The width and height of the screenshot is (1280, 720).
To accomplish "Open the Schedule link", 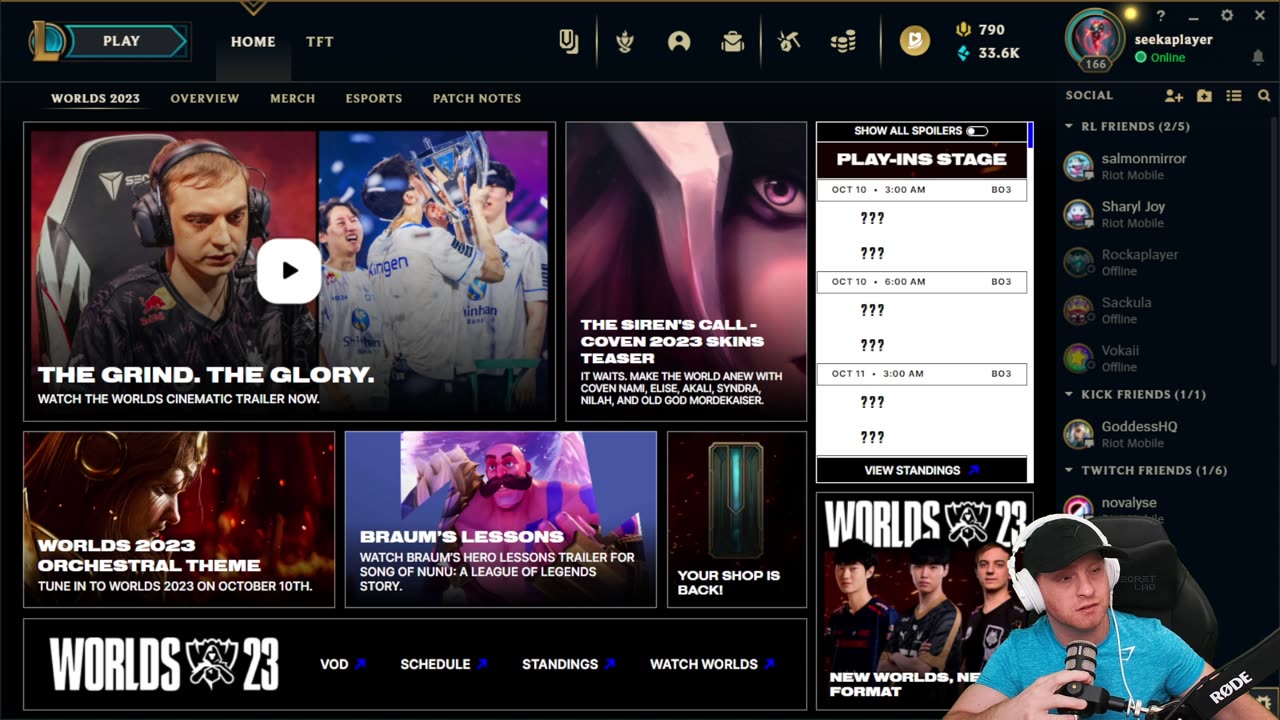I will [x=444, y=664].
